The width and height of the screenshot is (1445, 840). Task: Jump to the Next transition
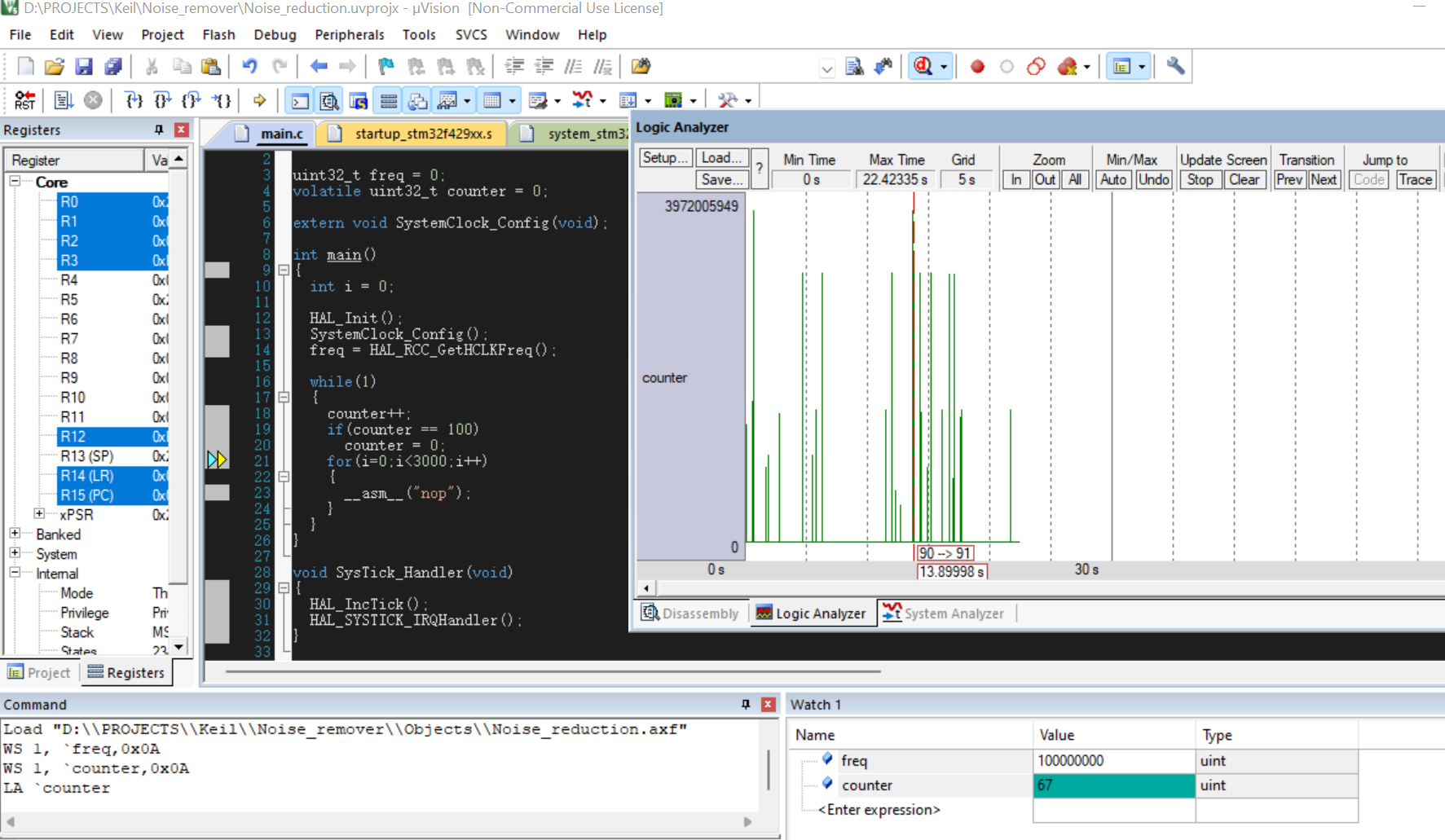tap(1324, 179)
